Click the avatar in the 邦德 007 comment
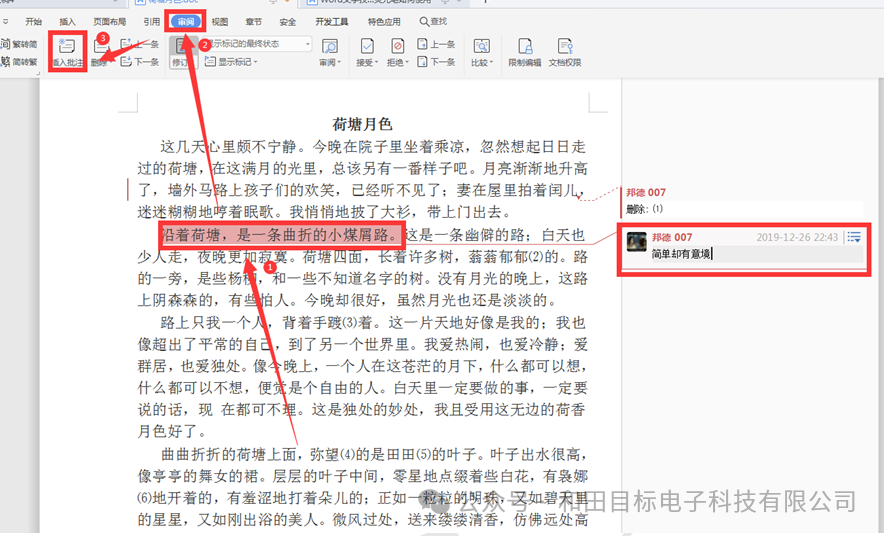 [637, 242]
